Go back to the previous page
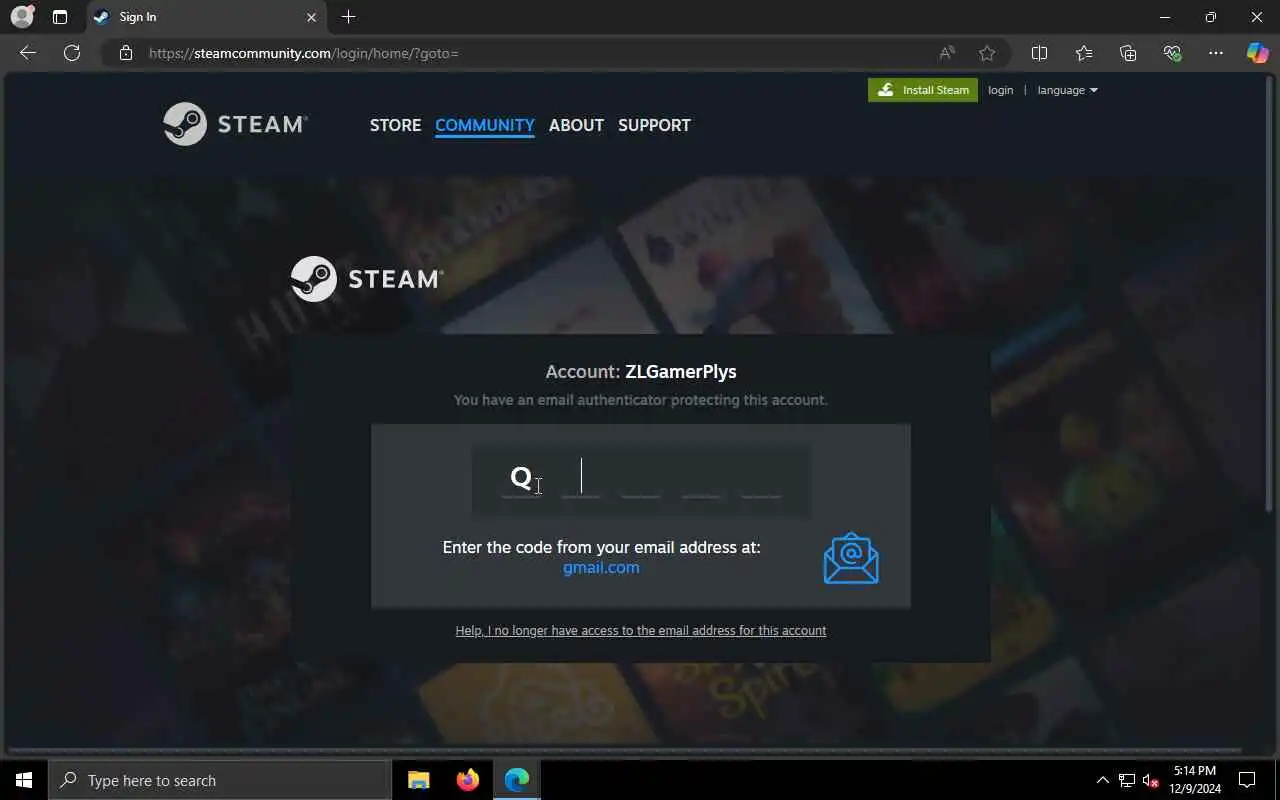This screenshot has width=1280, height=800. [x=28, y=53]
